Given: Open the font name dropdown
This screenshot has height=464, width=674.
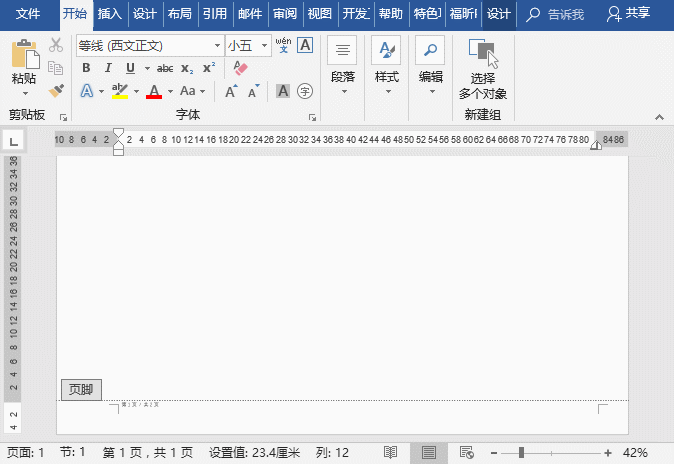Looking at the screenshot, I should click(x=218, y=46).
